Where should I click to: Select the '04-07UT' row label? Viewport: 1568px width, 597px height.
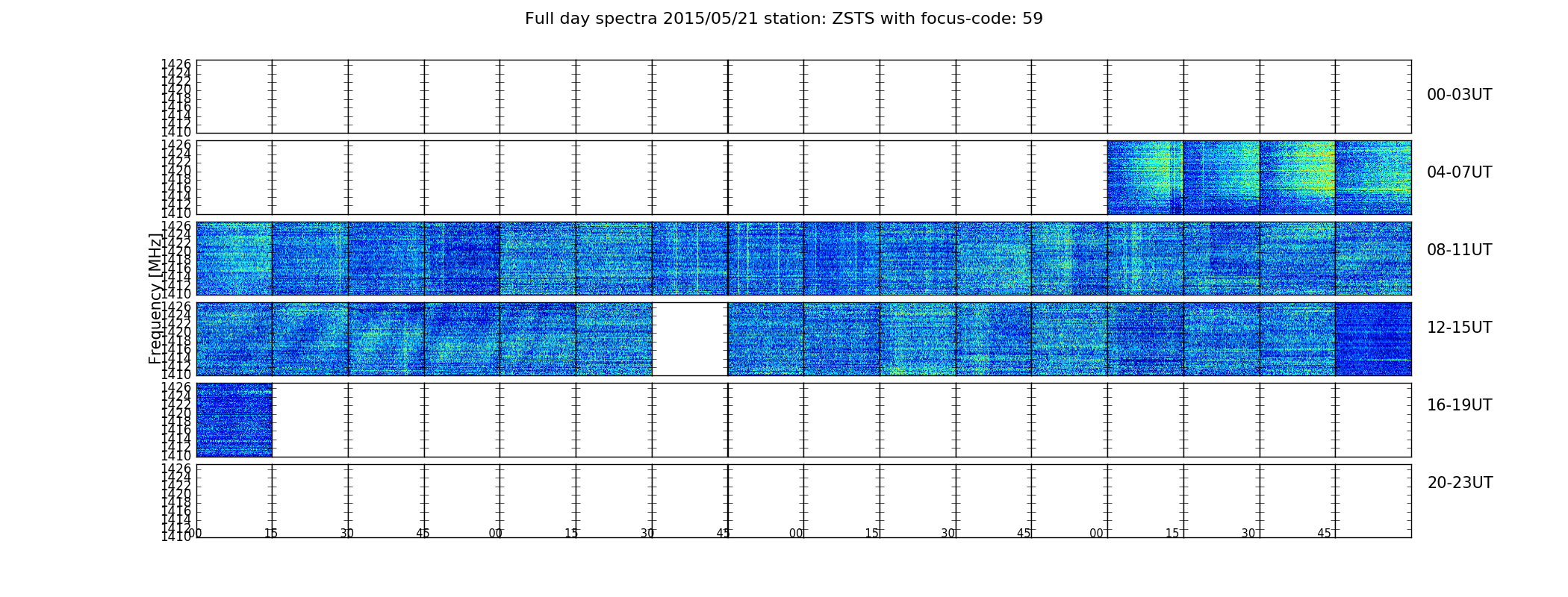[1459, 172]
